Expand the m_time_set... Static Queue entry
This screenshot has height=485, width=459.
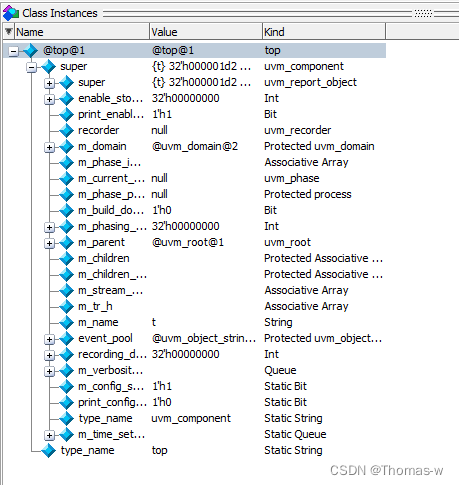pos(49,435)
